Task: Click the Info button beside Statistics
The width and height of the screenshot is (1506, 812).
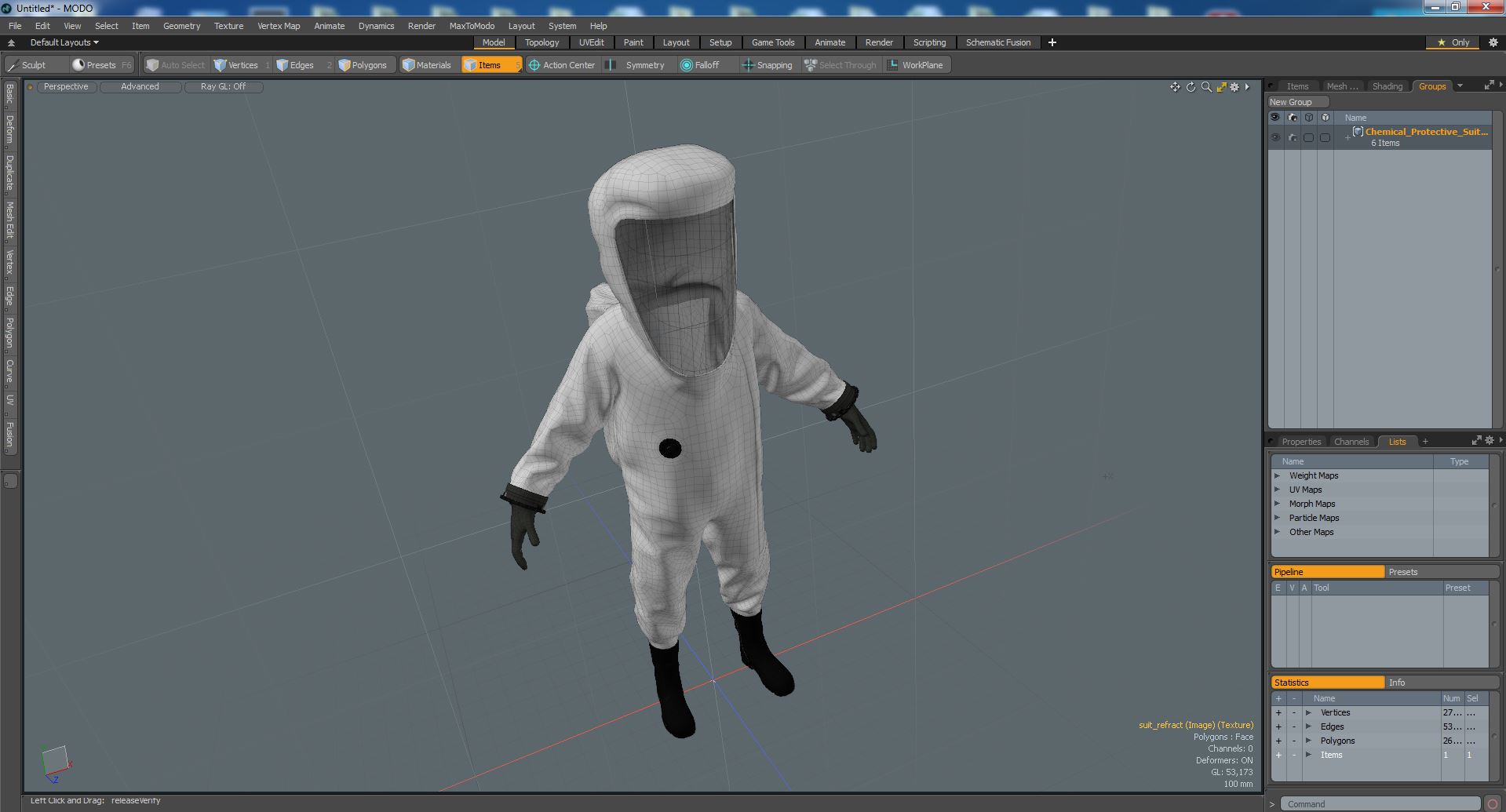Action: [1442, 683]
